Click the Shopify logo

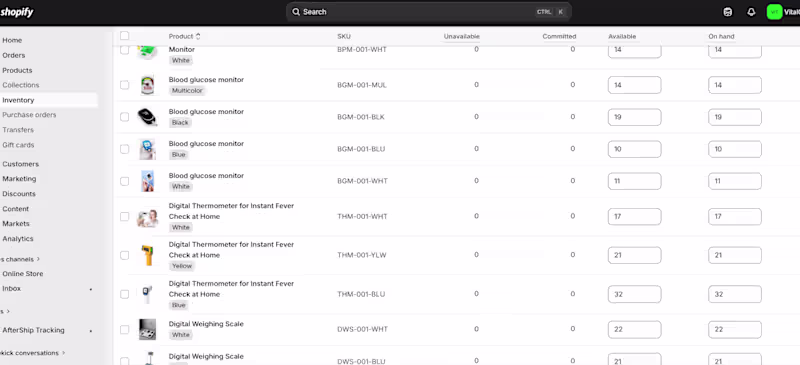point(16,12)
